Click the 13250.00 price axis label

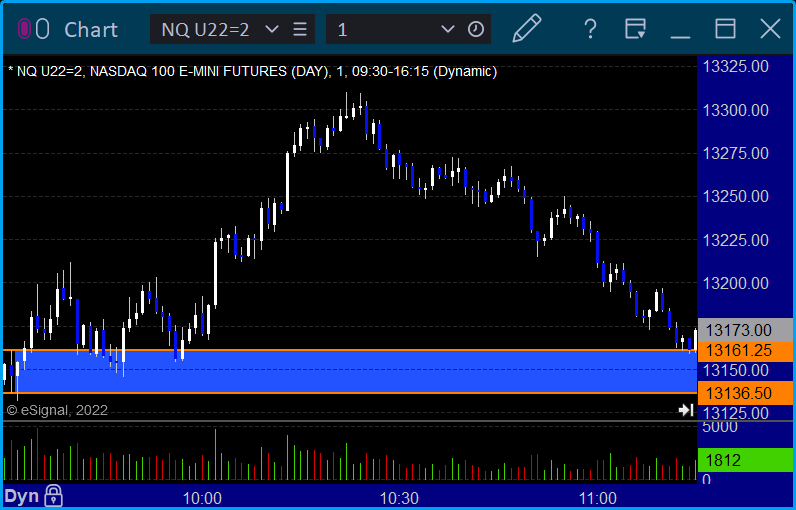(736, 196)
